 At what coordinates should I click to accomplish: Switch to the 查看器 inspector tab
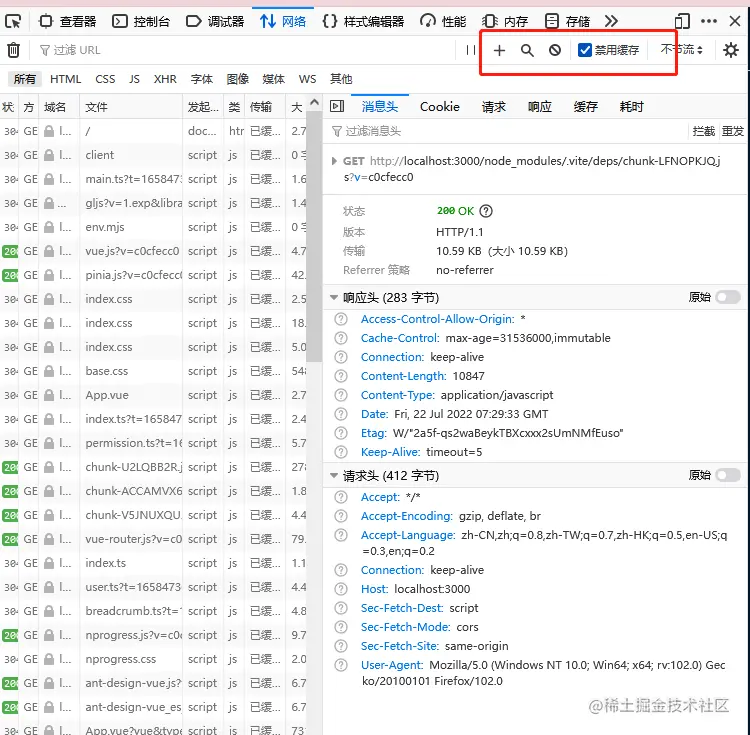click(x=68, y=22)
